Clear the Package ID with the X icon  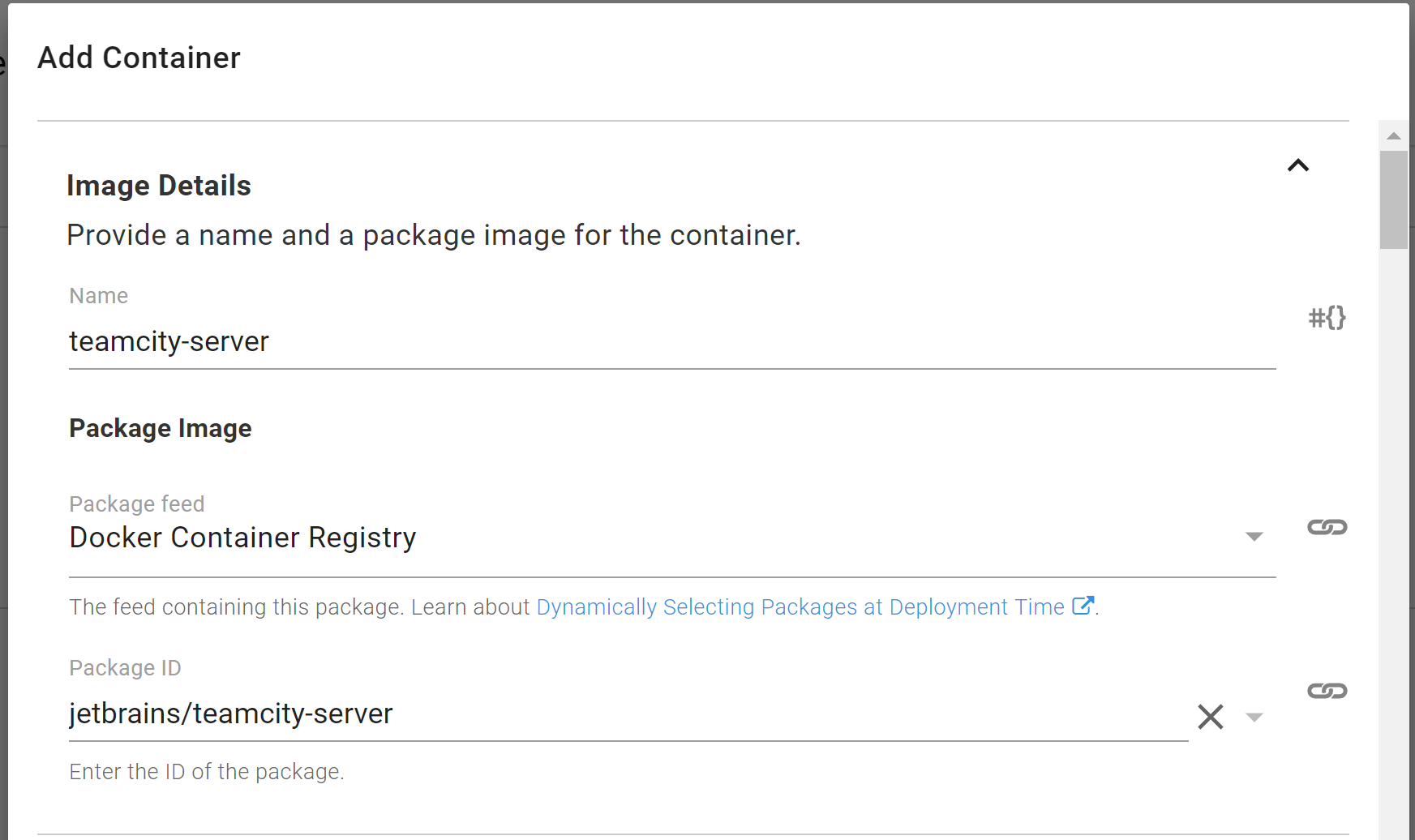(1210, 717)
